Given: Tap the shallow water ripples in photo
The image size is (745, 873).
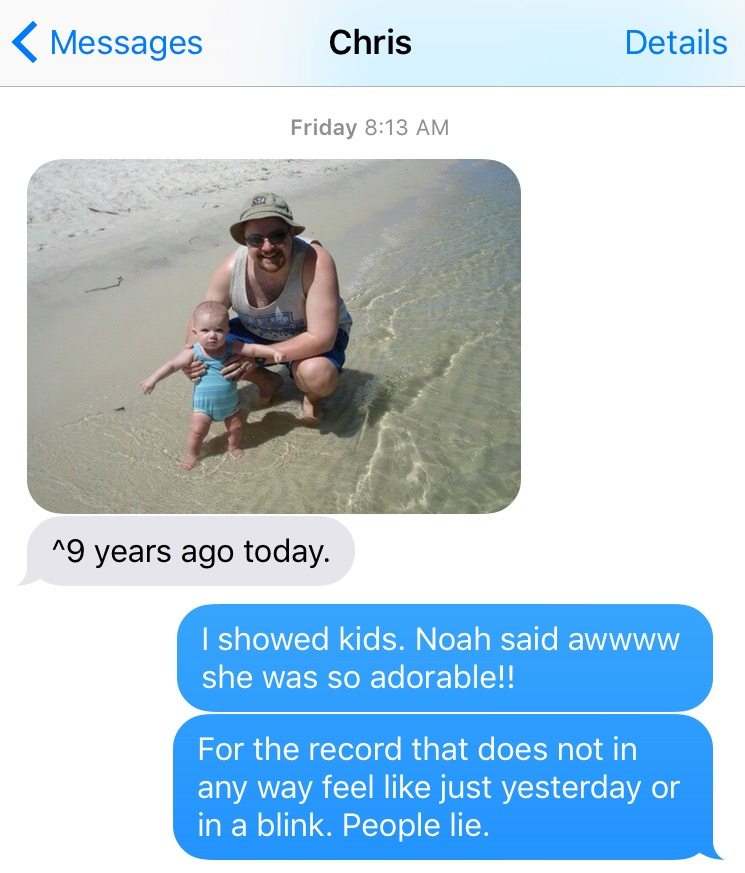Looking at the screenshot, I should (440, 356).
